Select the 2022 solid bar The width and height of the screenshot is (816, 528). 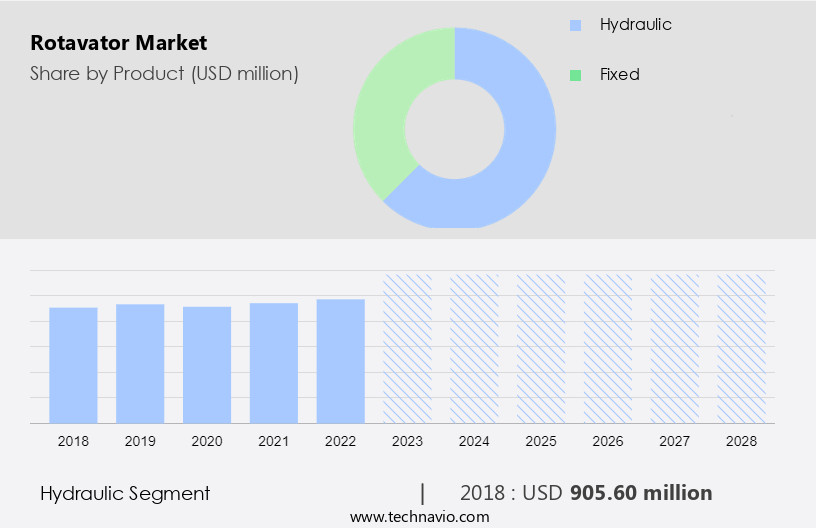click(341, 361)
